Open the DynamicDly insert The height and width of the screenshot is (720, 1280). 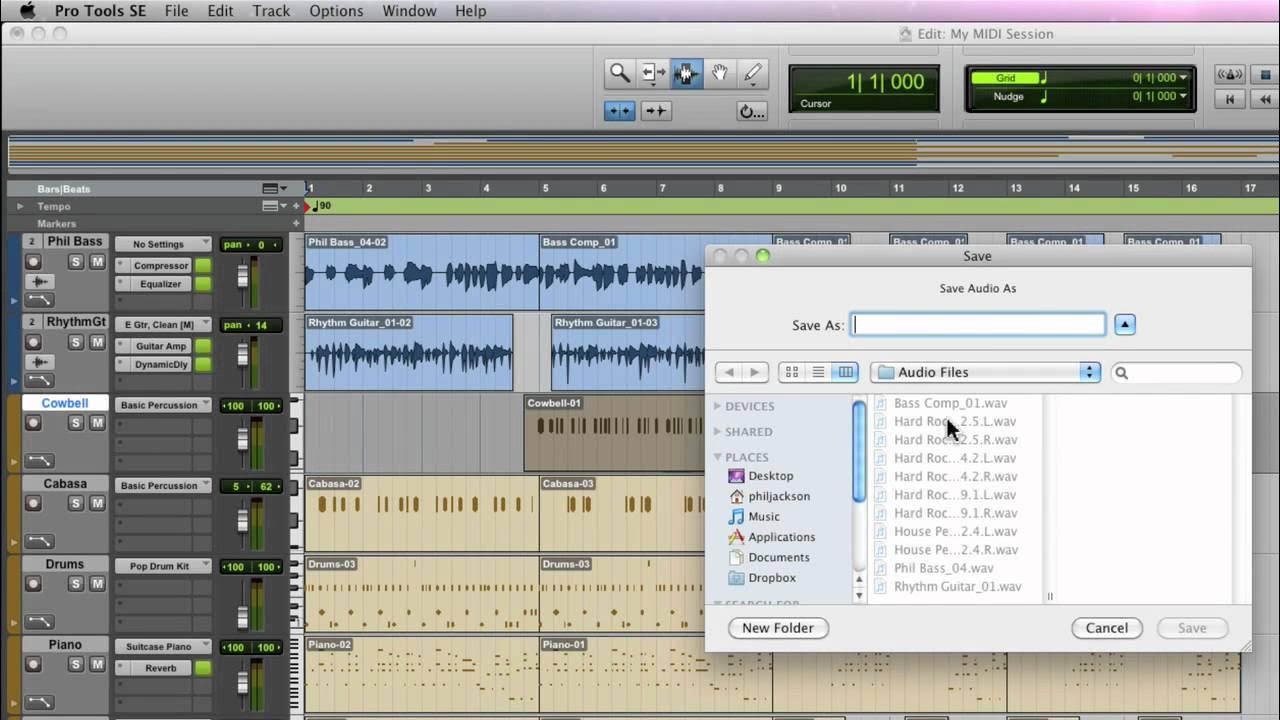point(161,365)
